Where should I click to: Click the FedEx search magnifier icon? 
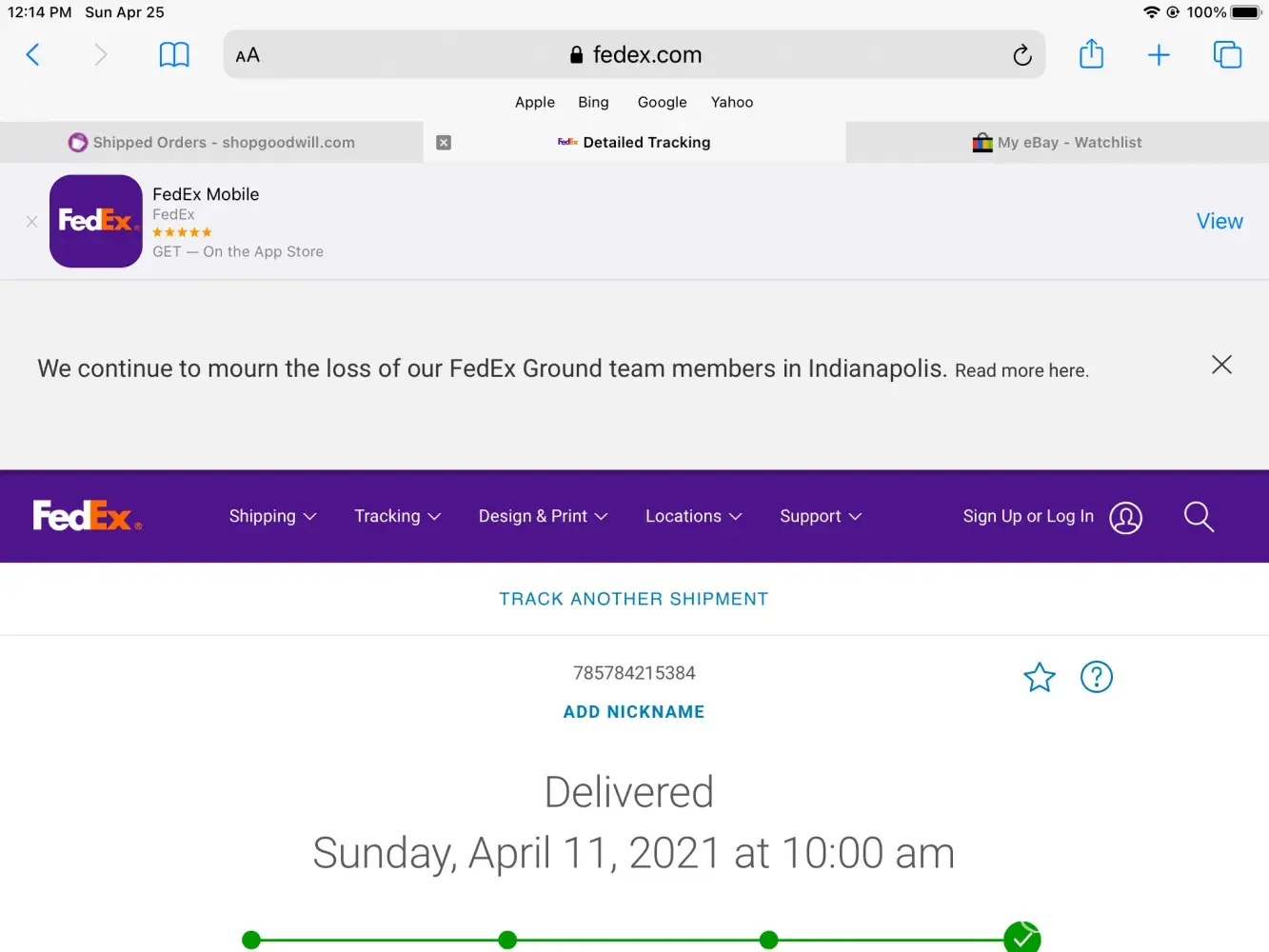click(1199, 517)
